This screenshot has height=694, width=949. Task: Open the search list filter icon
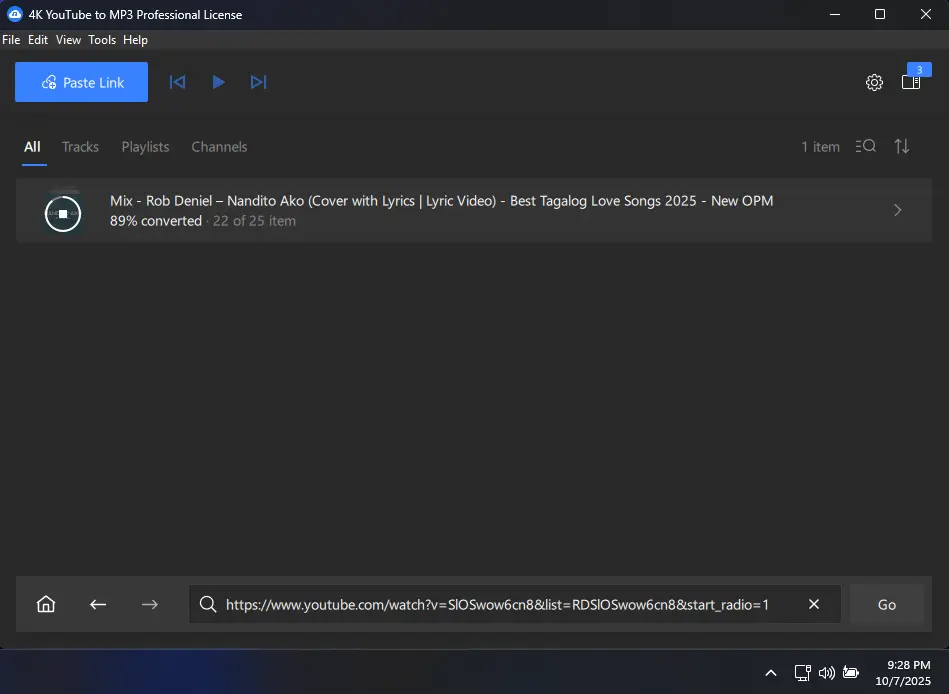pyautogui.click(x=865, y=146)
